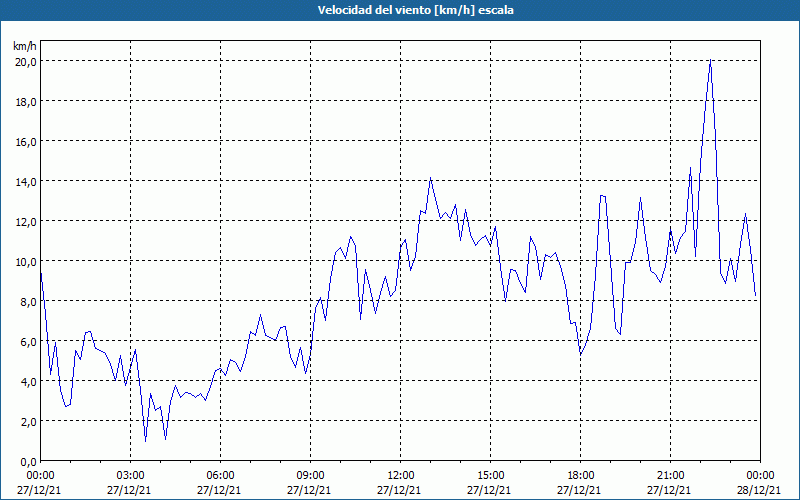Image resolution: width=800 pixels, height=500 pixels.
Task: Click the 09:00 time label
Action: (310, 476)
